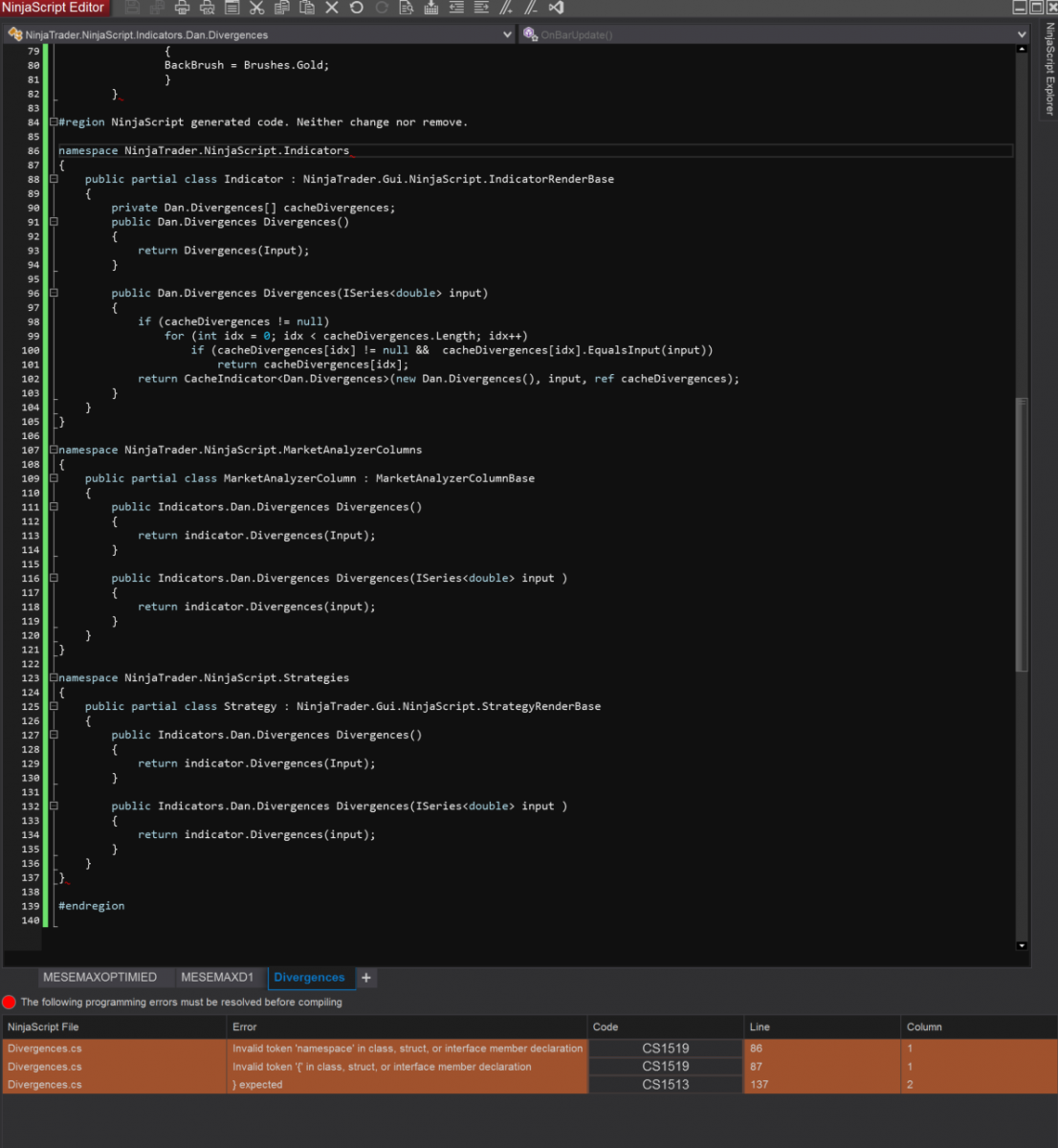Viewport: 1058px width, 1148px height.
Task: Collapse the #region NinjaScript generated code block
Action: tap(54, 122)
